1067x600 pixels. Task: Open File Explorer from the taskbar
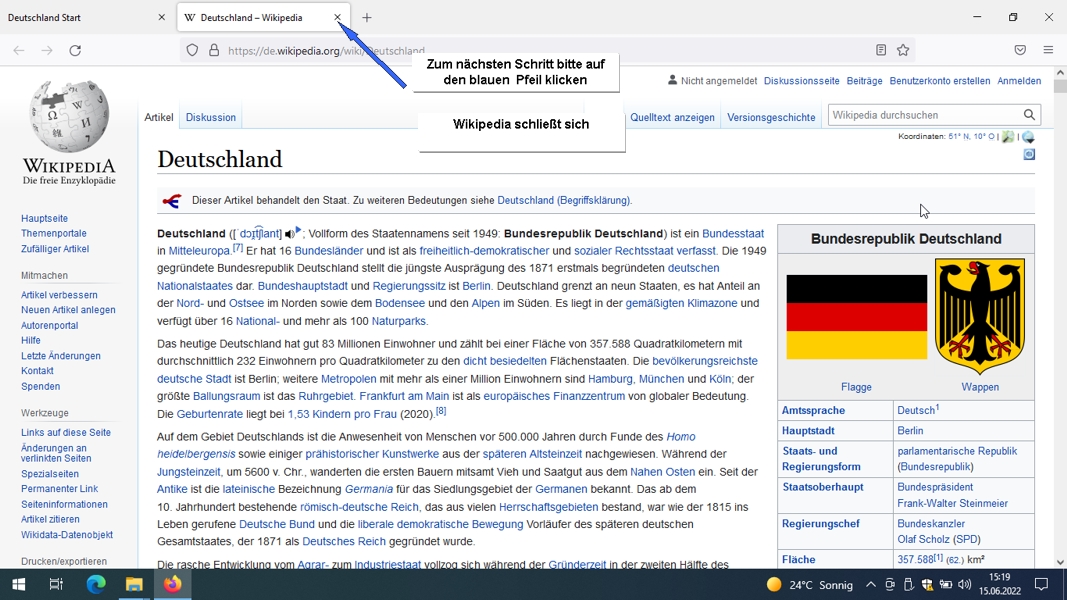click(134, 584)
